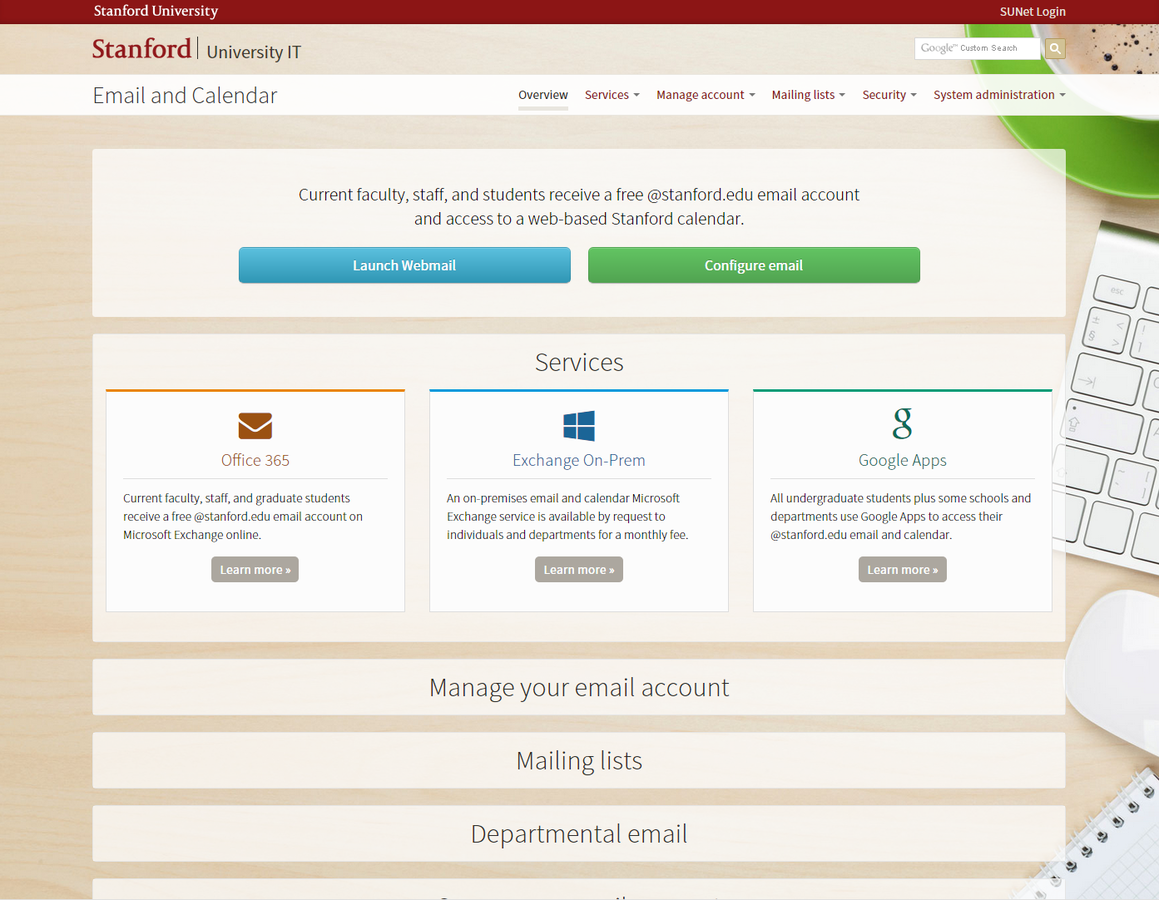The height and width of the screenshot is (900, 1159).
Task: Expand the Departmental email section
Action: [579, 833]
